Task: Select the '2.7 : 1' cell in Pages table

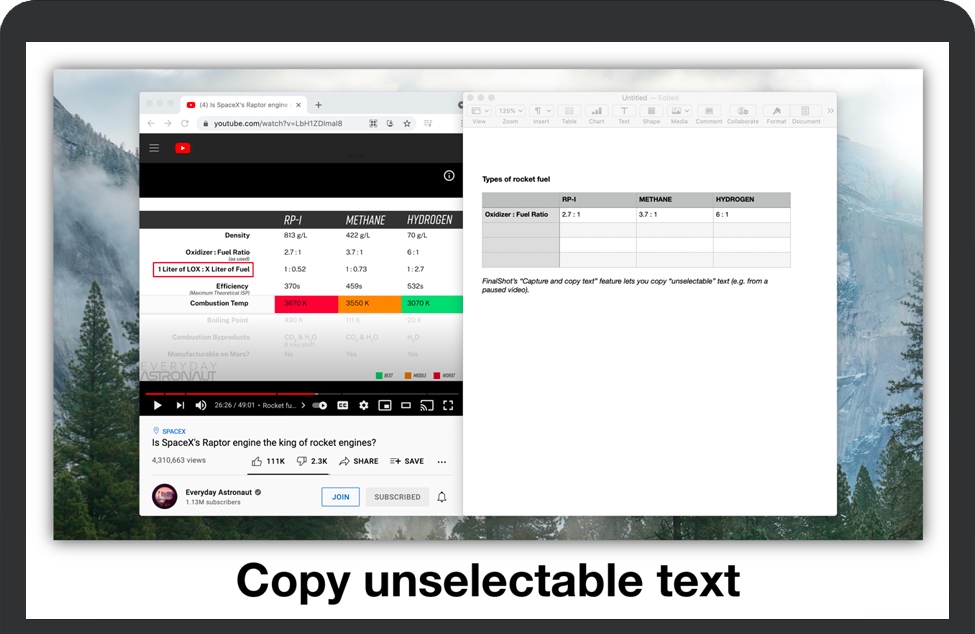Action: coord(598,214)
